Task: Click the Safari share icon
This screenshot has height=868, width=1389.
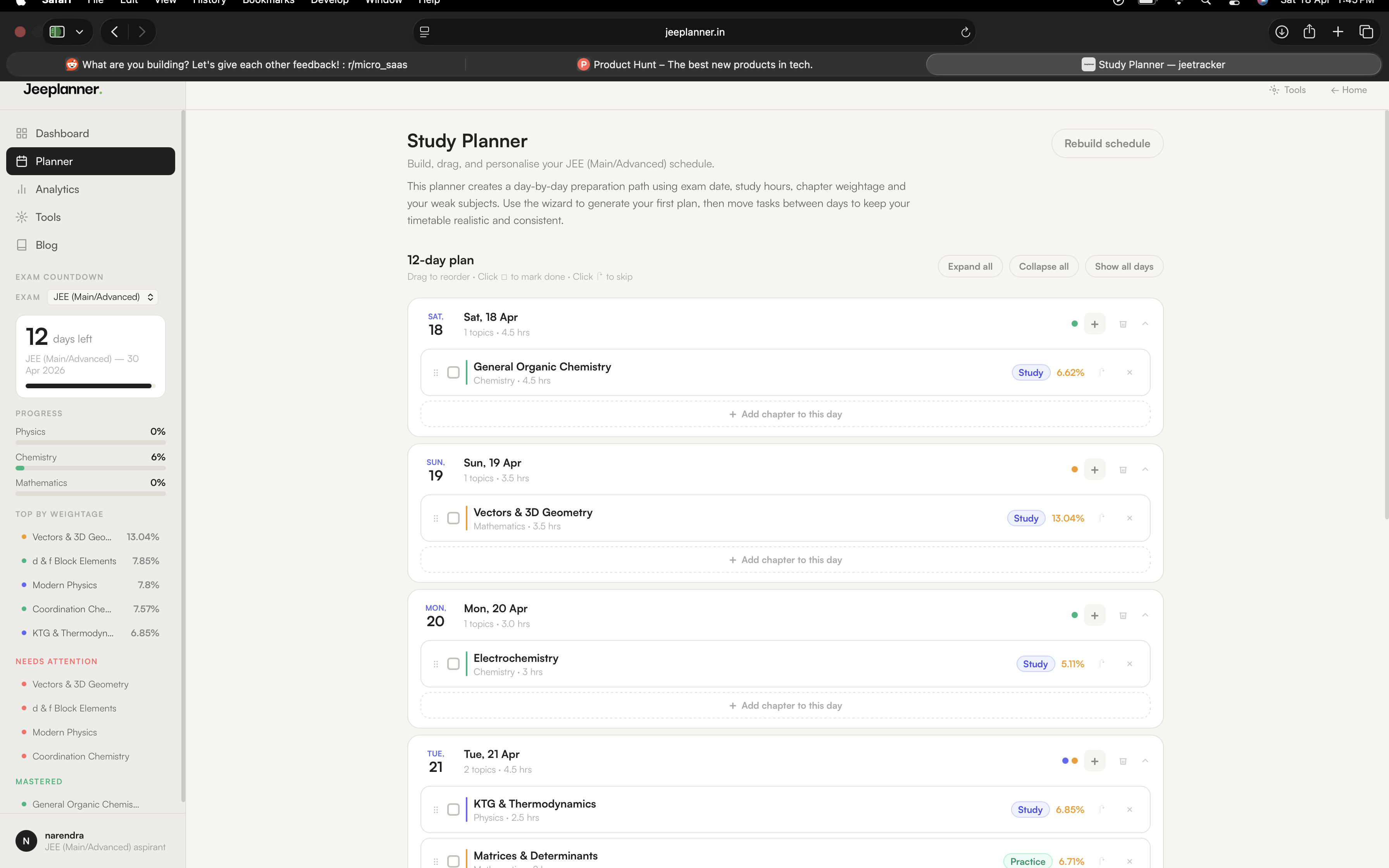Action: [1309, 31]
